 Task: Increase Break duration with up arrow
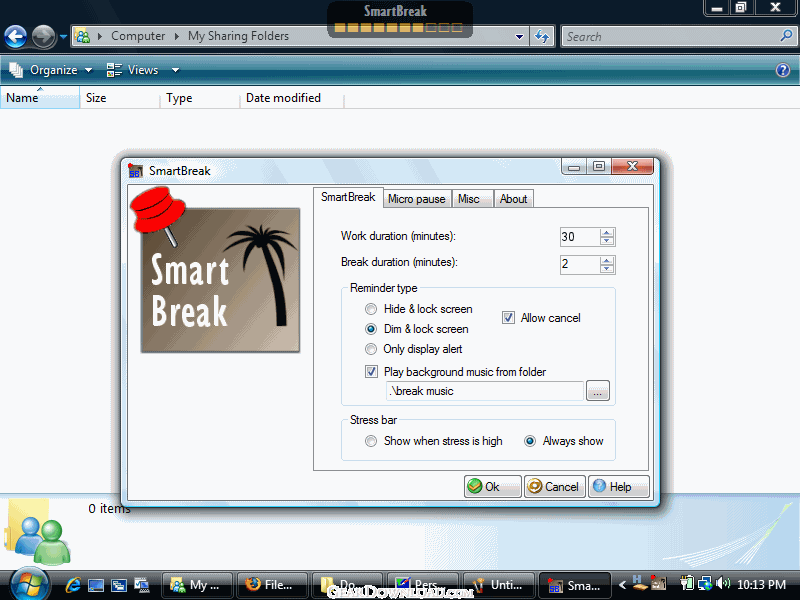(x=607, y=260)
